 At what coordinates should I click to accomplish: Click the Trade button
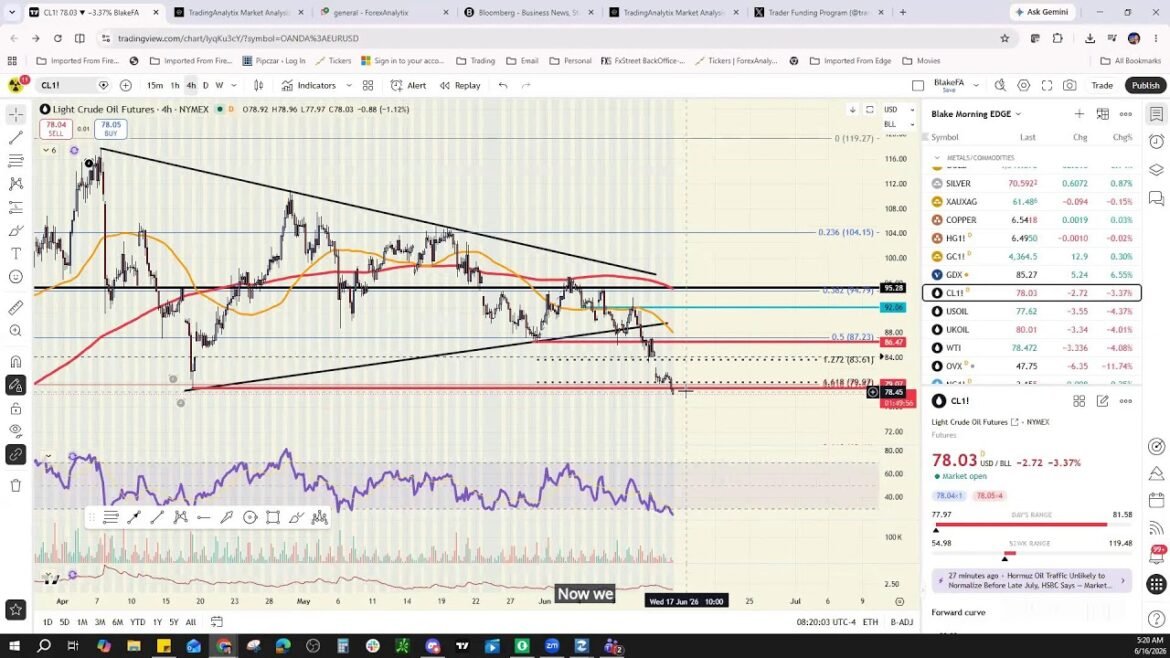(x=1102, y=85)
